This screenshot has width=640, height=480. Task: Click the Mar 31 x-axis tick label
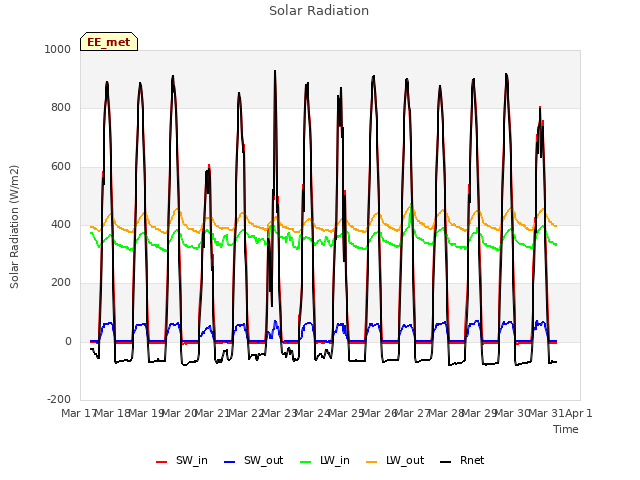tap(546, 413)
